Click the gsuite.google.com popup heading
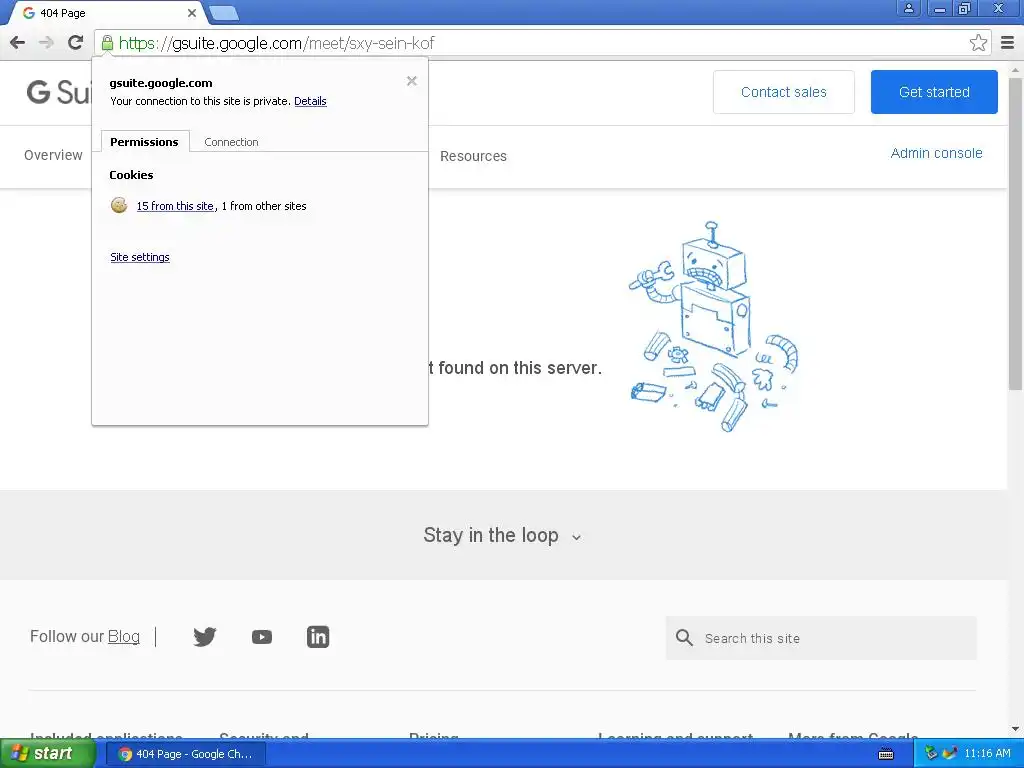 click(161, 83)
